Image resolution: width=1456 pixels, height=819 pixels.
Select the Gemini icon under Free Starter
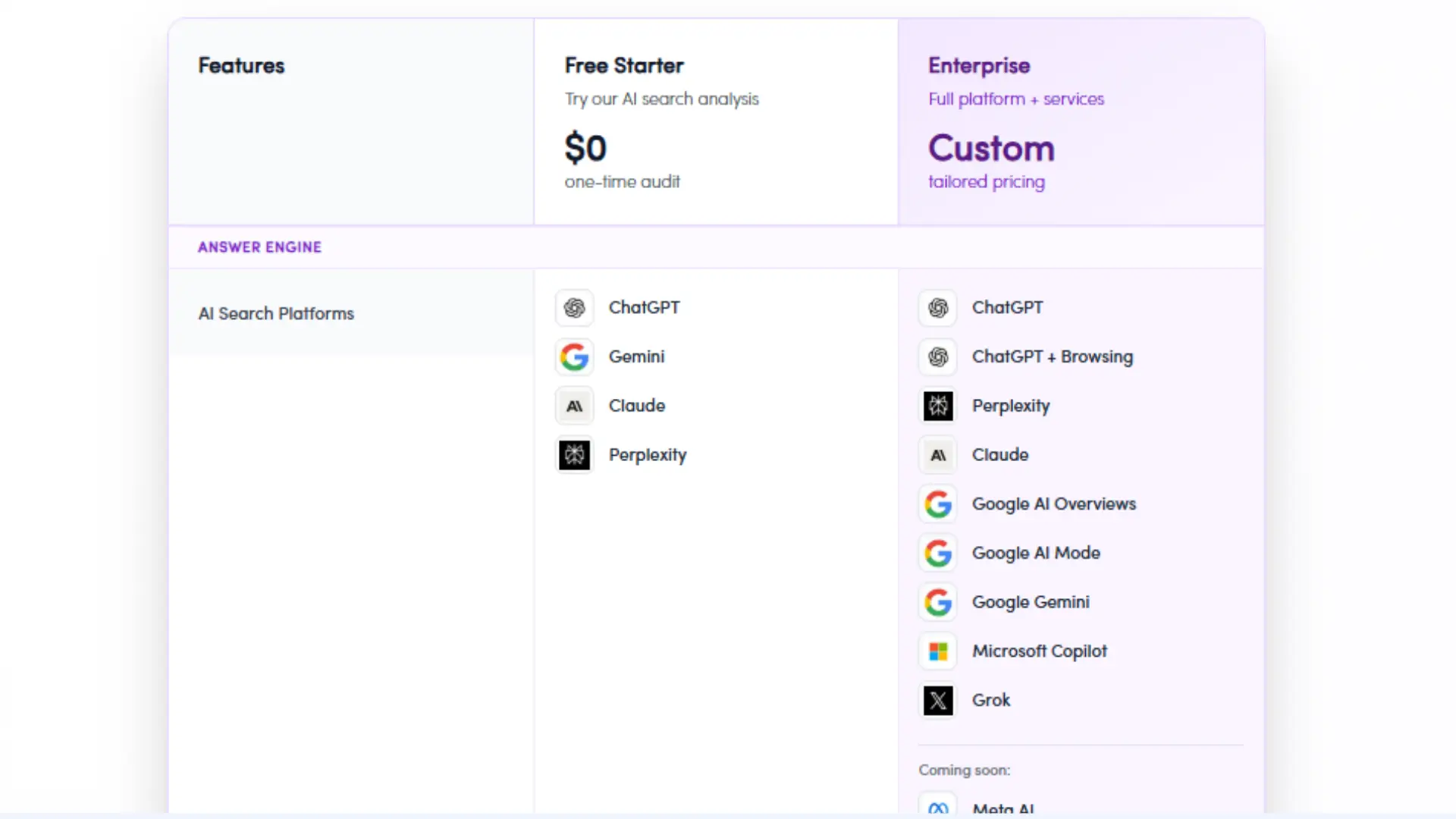pos(574,356)
